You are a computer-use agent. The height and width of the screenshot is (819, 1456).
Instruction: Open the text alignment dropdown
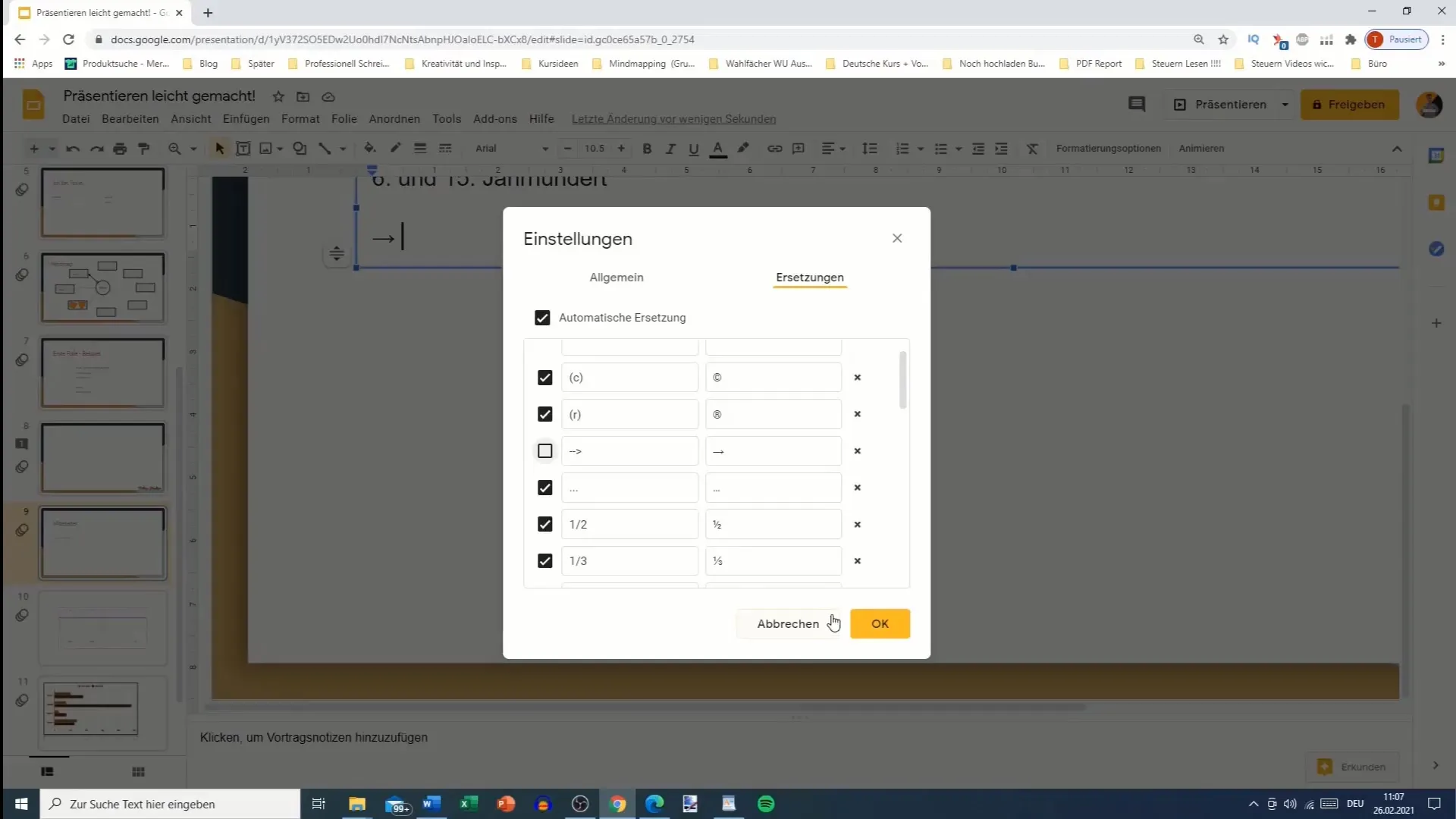833,149
